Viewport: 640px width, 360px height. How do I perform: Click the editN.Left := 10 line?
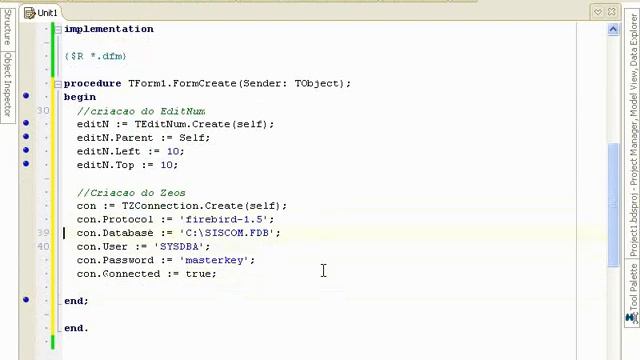click(x=131, y=151)
